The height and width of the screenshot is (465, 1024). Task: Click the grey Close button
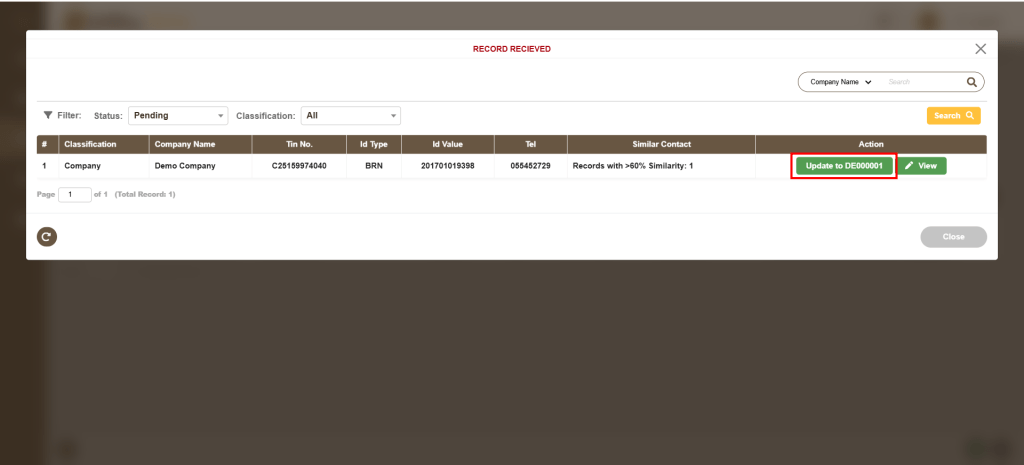953,237
